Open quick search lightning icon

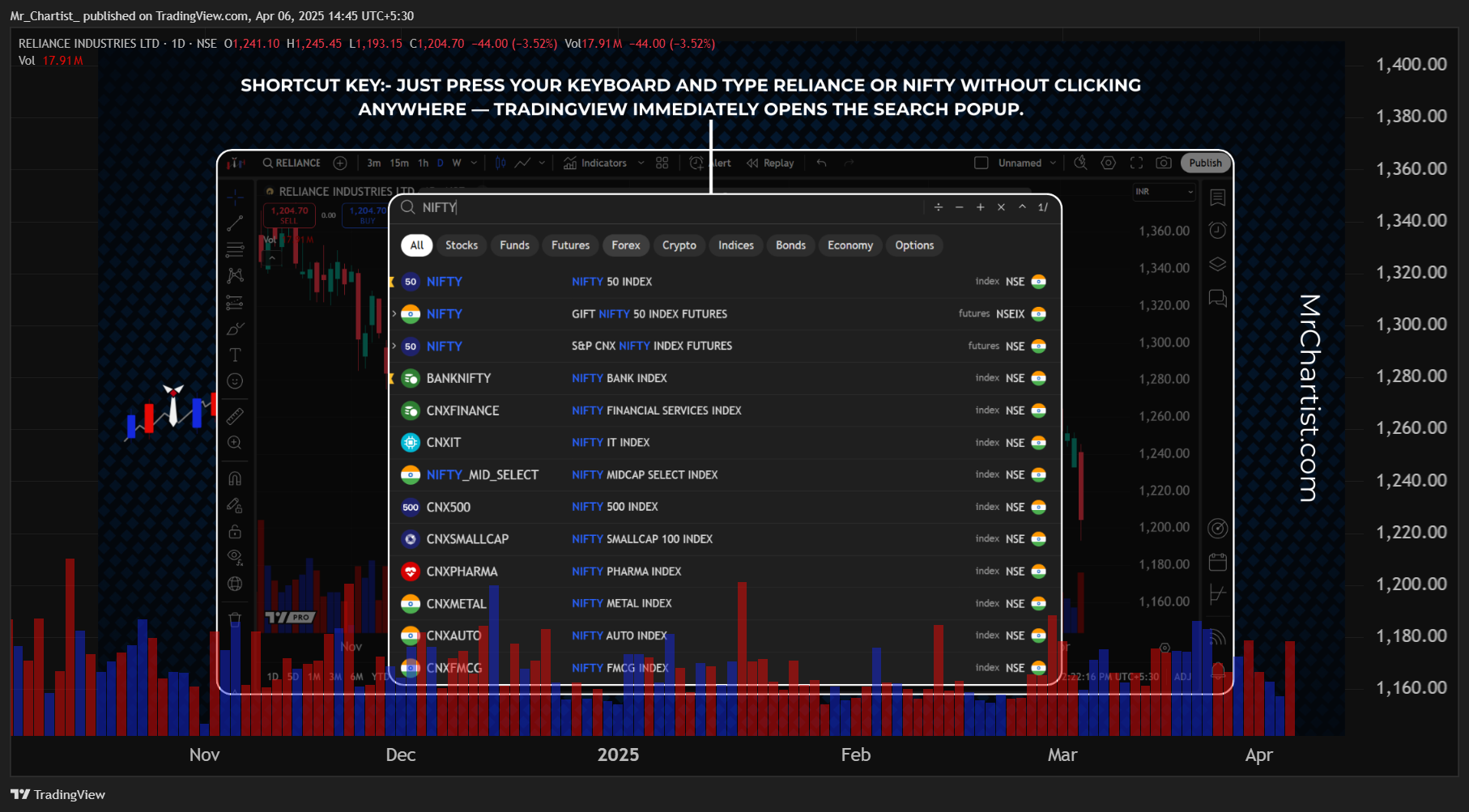coord(1080,163)
